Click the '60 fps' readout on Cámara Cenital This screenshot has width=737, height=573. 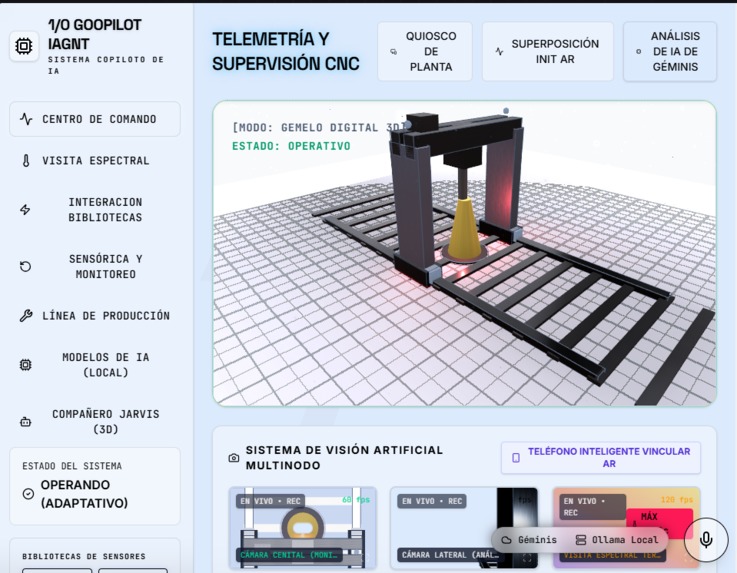point(356,500)
